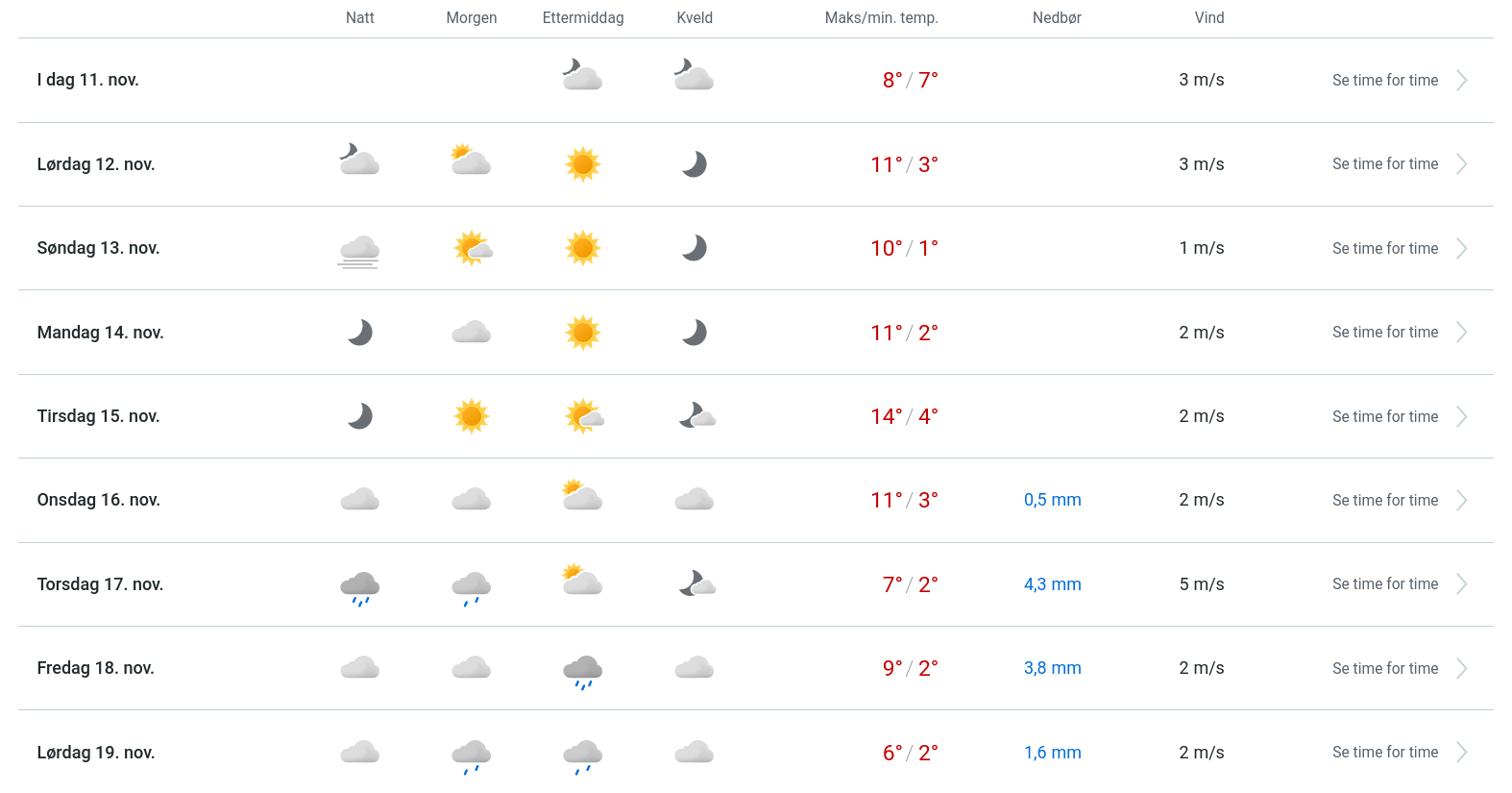Open 'Se time for time' for Lørdag 12. nov.
The image size is (1512, 793).
[1385, 164]
